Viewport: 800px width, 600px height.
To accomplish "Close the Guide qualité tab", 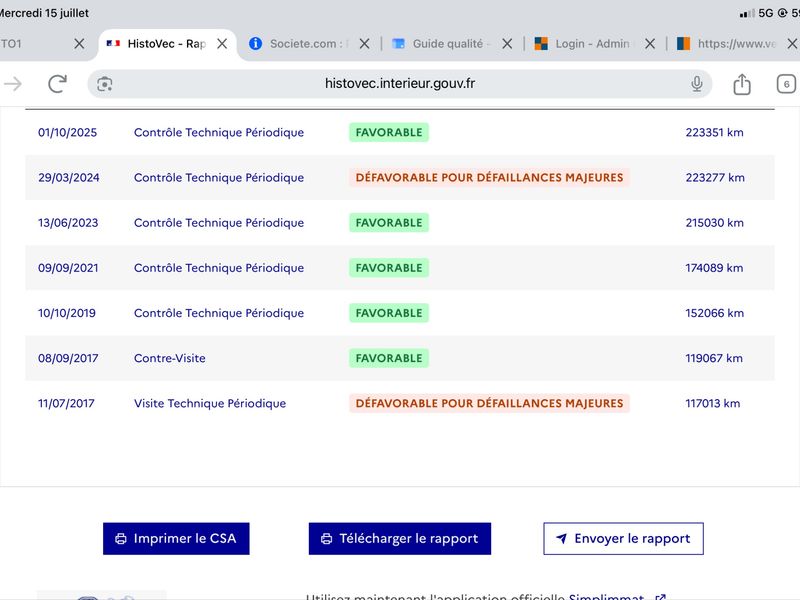I will tap(507, 44).
